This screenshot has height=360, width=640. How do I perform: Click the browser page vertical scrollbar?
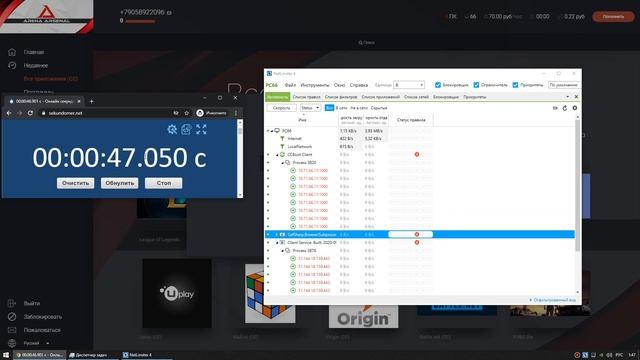pos(240,159)
